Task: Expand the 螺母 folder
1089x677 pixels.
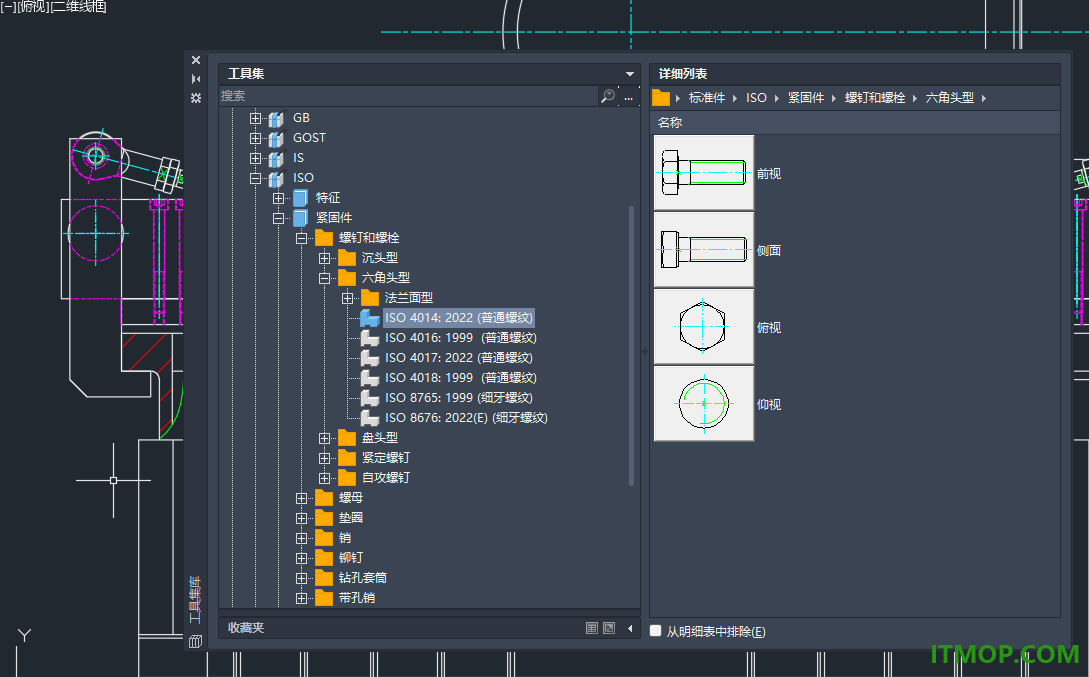Action: [x=301, y=499]
